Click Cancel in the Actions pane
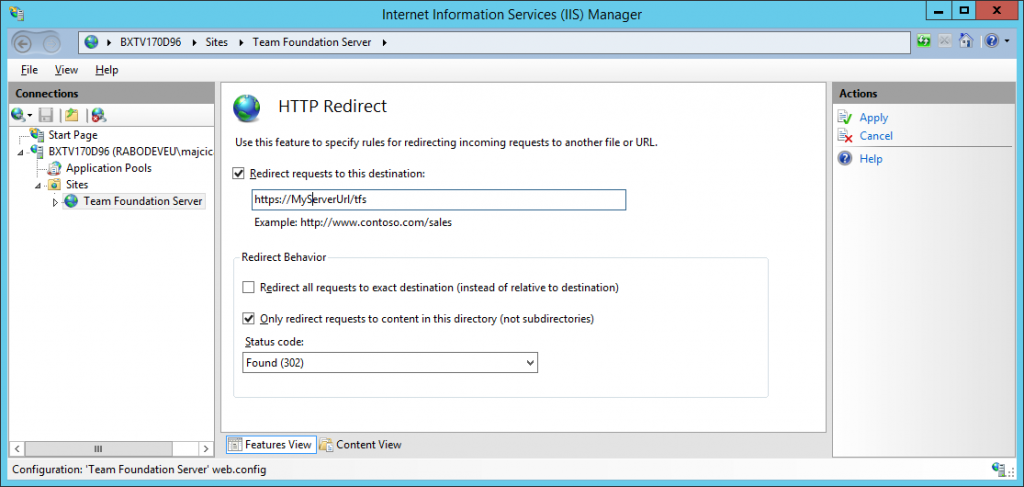The image size is (1024, 487). [876, 136]
